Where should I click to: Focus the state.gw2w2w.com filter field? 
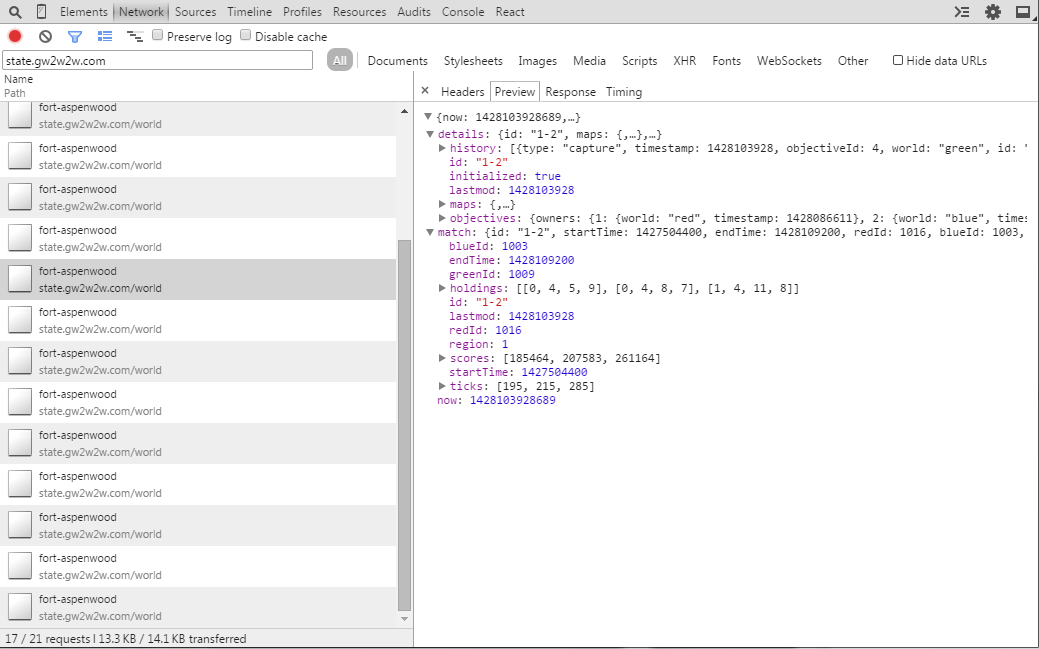pyautogui.click(x=158, y=60)
